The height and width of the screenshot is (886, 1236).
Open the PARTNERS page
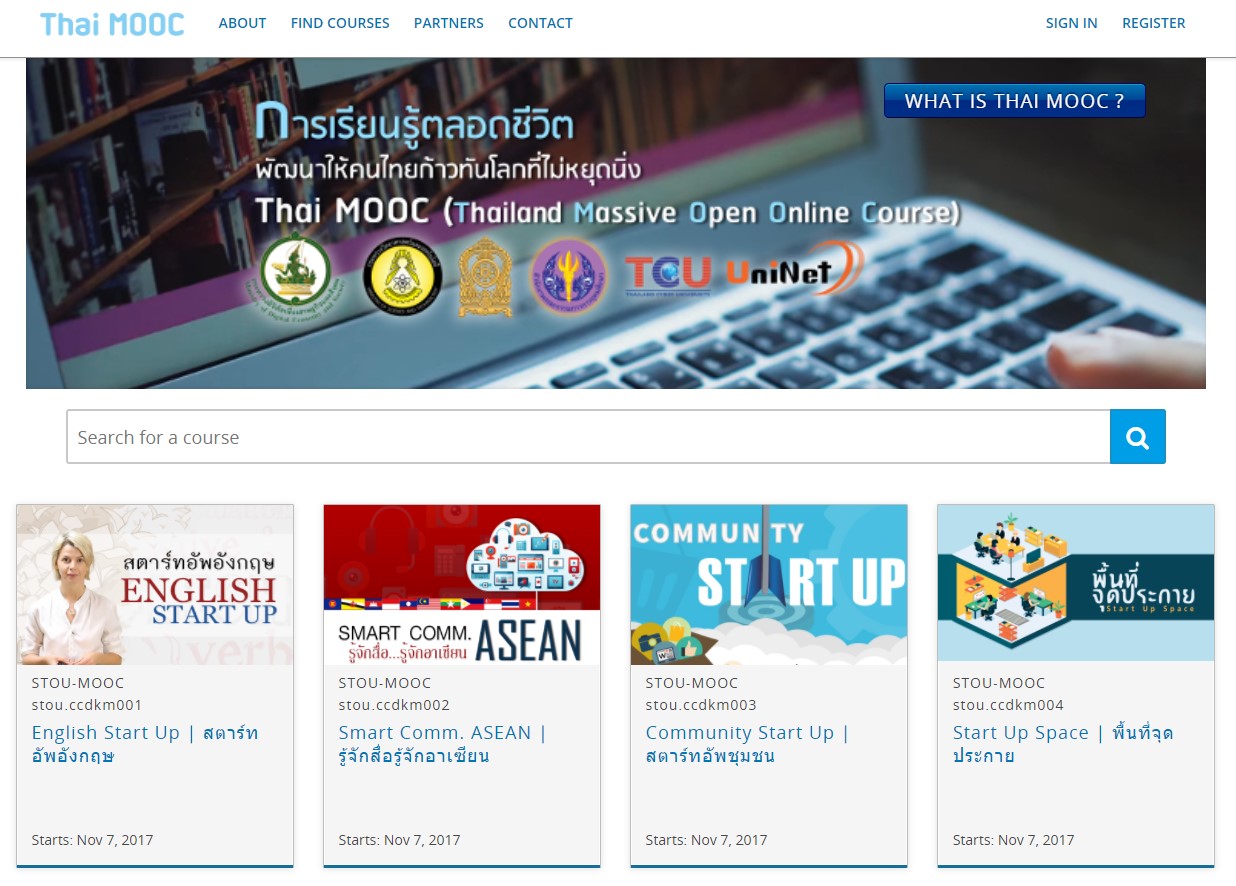449,23
